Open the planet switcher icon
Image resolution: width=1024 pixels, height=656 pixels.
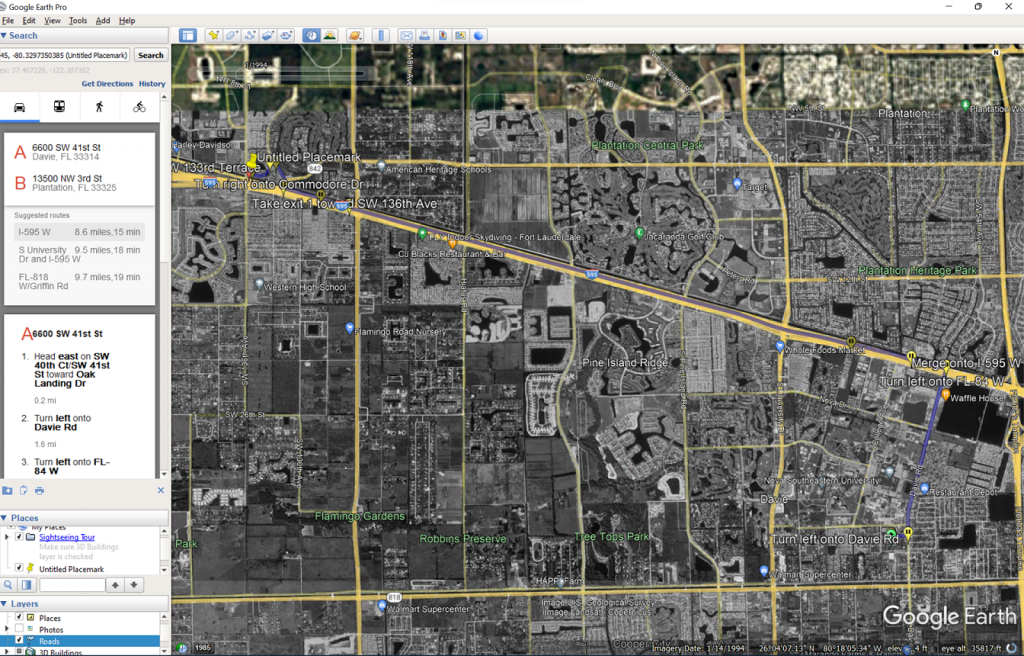click(355, 35)
